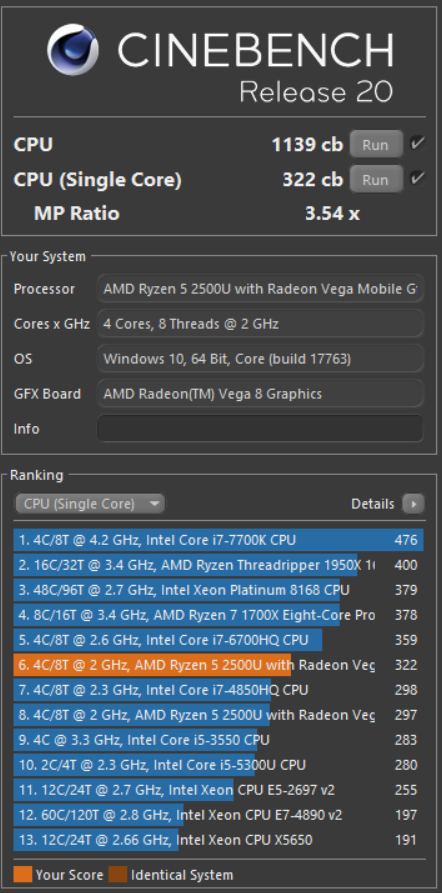
Task: Toggle the checkbox beside CPU (Single Core) Run
Action: click(x=418, y=179)
